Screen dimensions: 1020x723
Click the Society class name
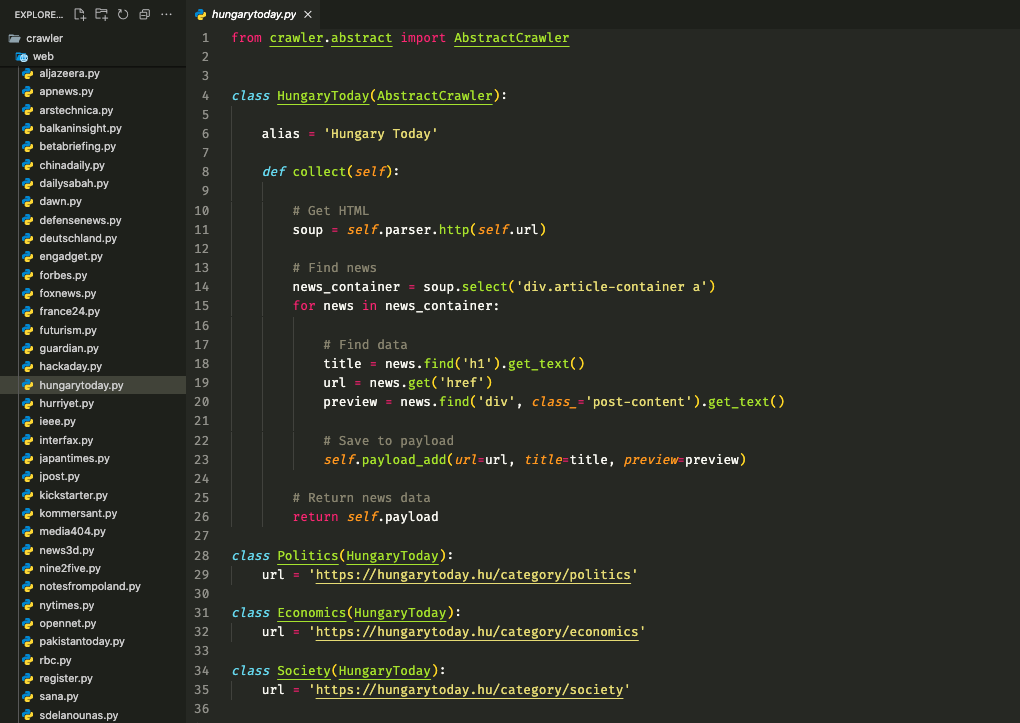point(304,671)
